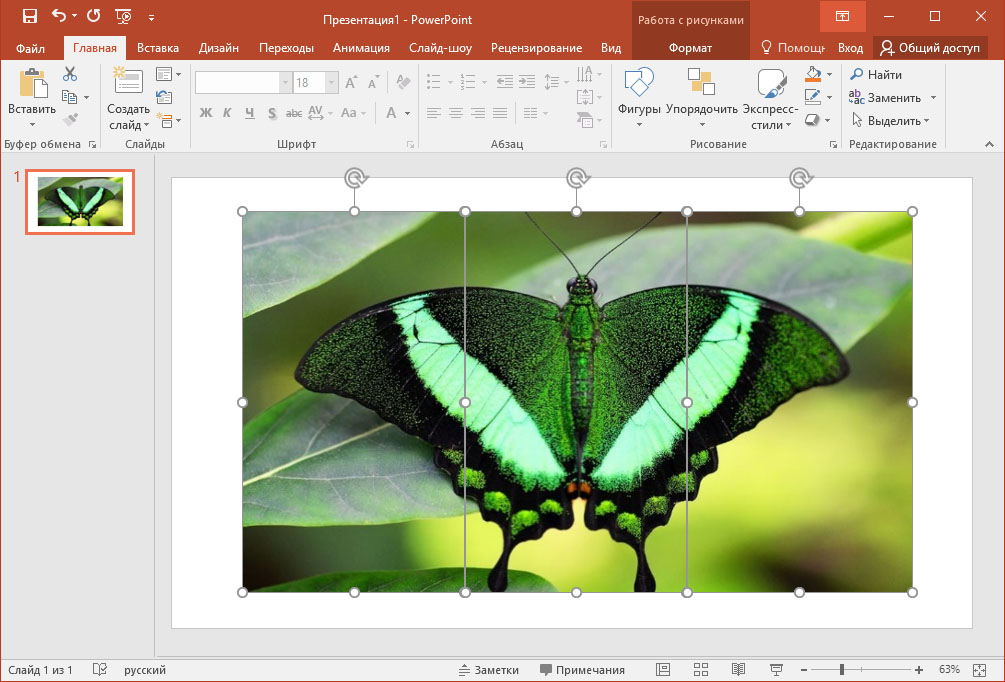This screenshot has width=1005, height=682.
Task: Click Найти to find text
Action: (876, 74)
